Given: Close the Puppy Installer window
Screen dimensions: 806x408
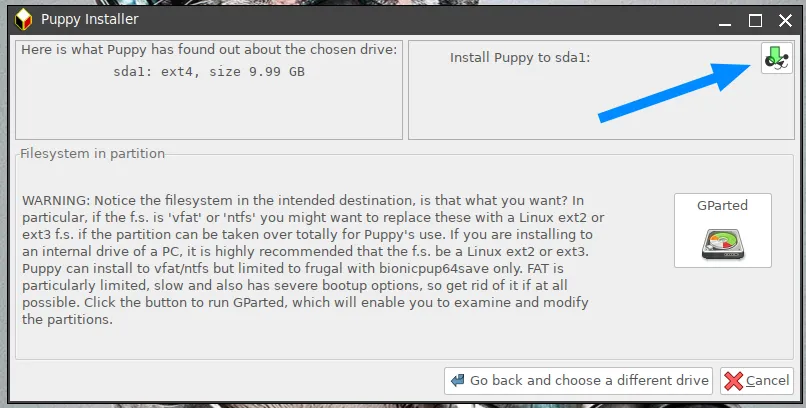Looking at the screenshot, I should pyautogui.click(x=785, y=21).
